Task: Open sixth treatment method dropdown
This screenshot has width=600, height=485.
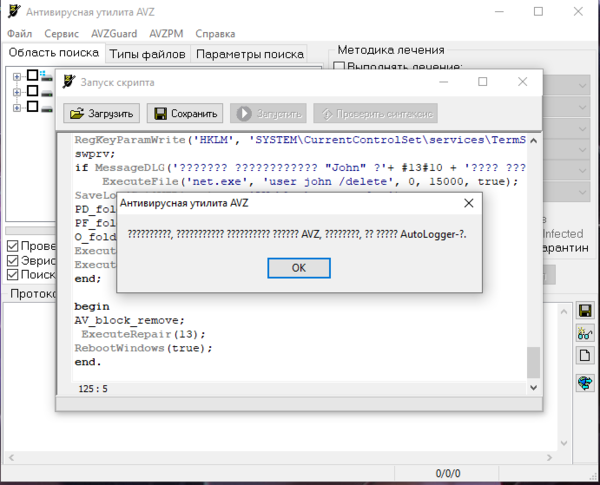Action: pos(583,192)
